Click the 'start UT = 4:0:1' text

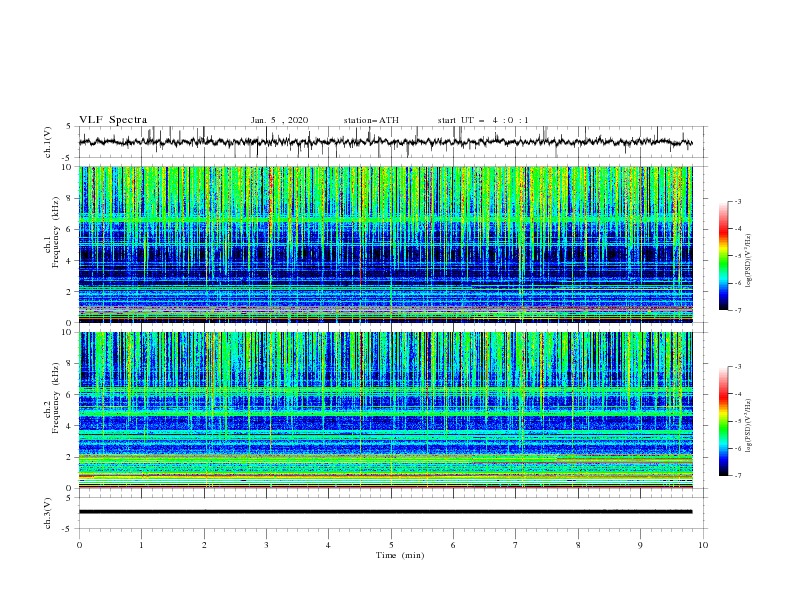coord(483,120)
